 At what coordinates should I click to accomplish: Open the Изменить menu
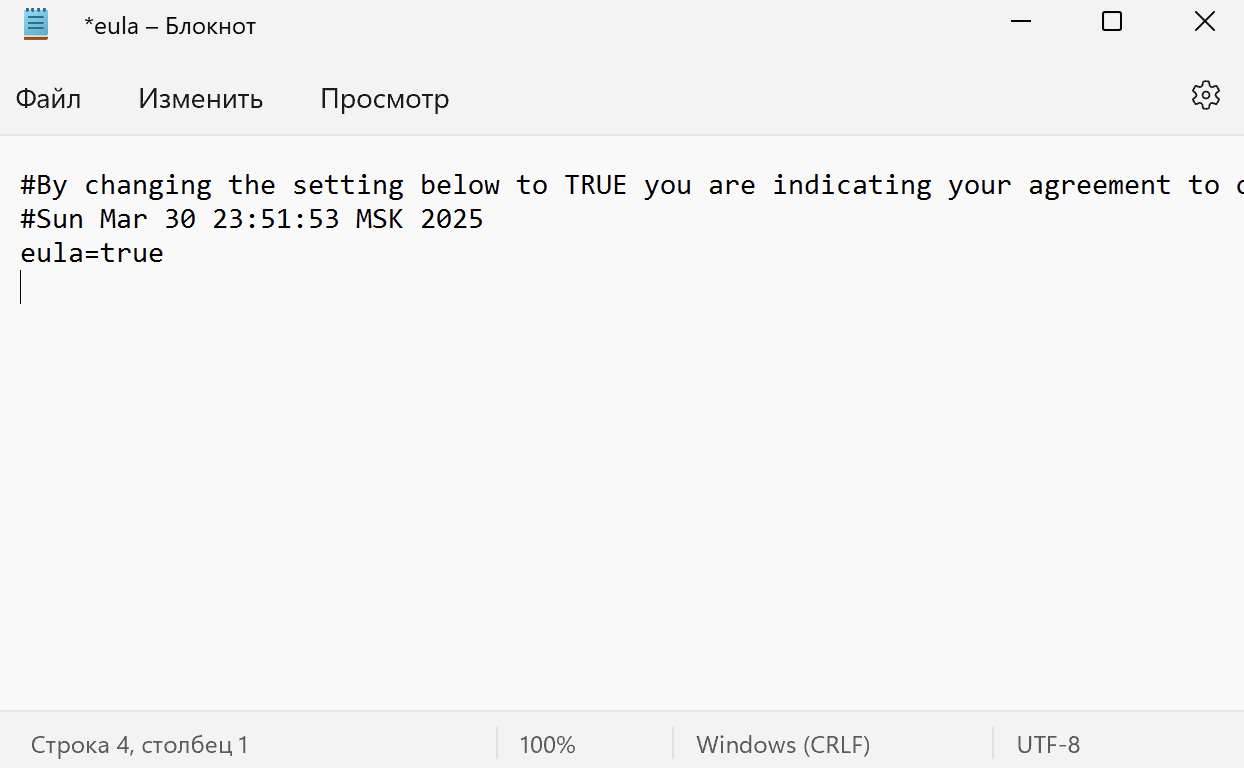click(x=200, y=99)
